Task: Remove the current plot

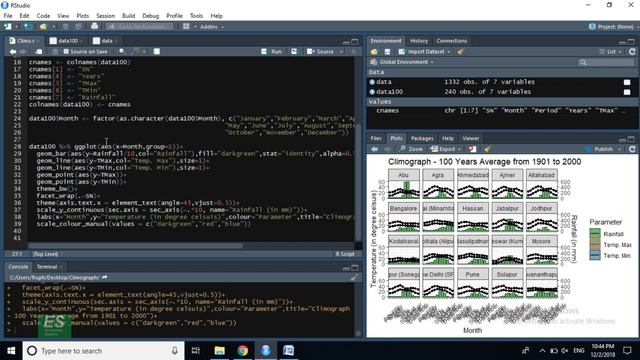Action: 472,149
